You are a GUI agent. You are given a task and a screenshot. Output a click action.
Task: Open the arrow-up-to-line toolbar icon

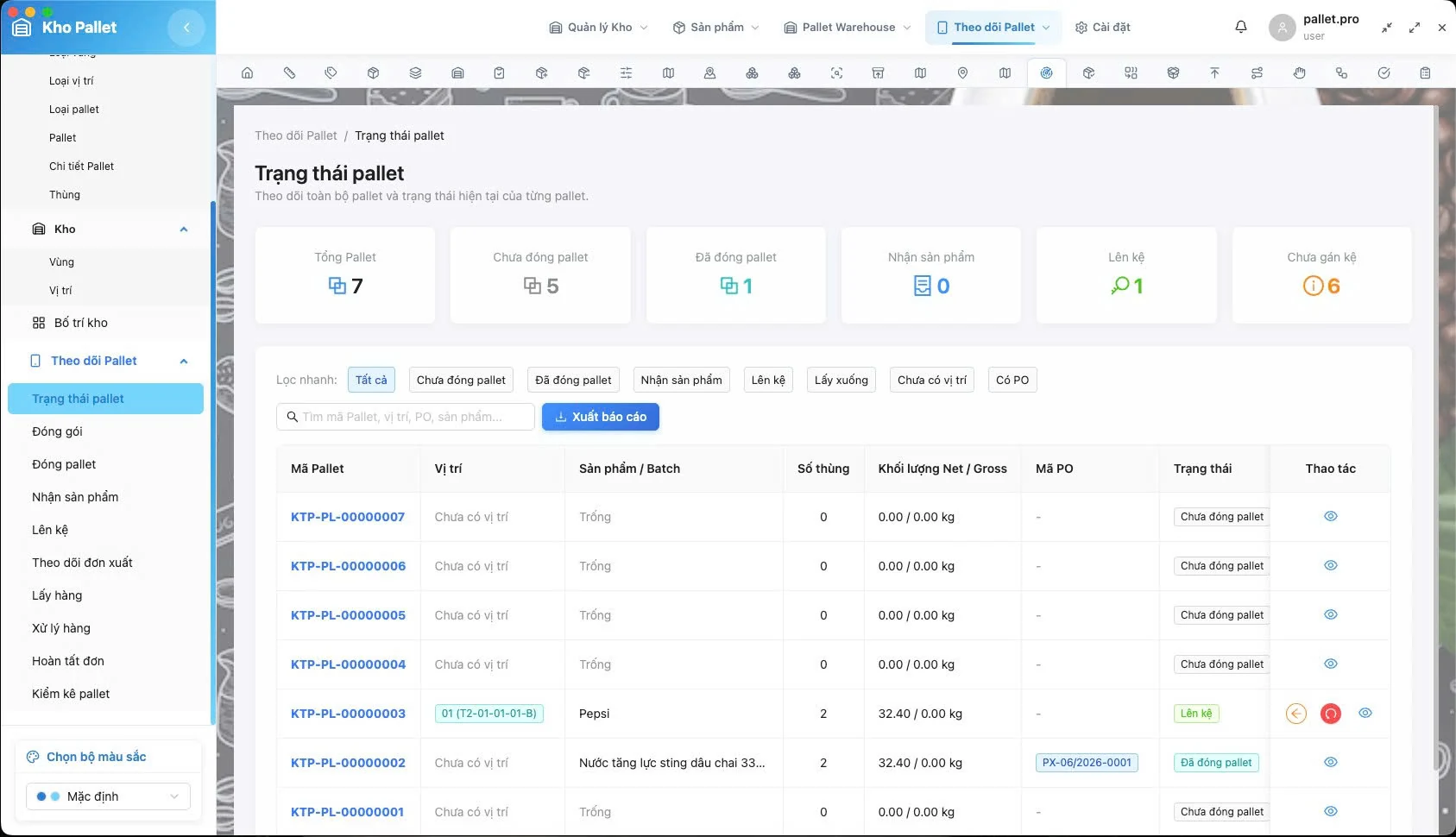(1214, 73)
